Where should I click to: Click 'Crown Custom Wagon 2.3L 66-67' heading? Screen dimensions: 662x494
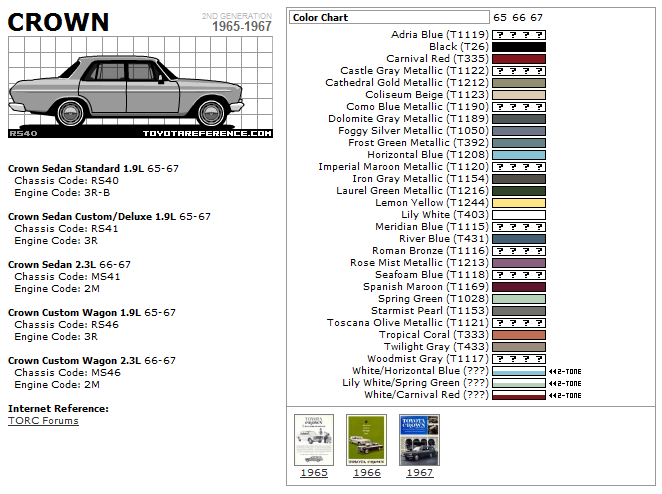coord(92,361)
